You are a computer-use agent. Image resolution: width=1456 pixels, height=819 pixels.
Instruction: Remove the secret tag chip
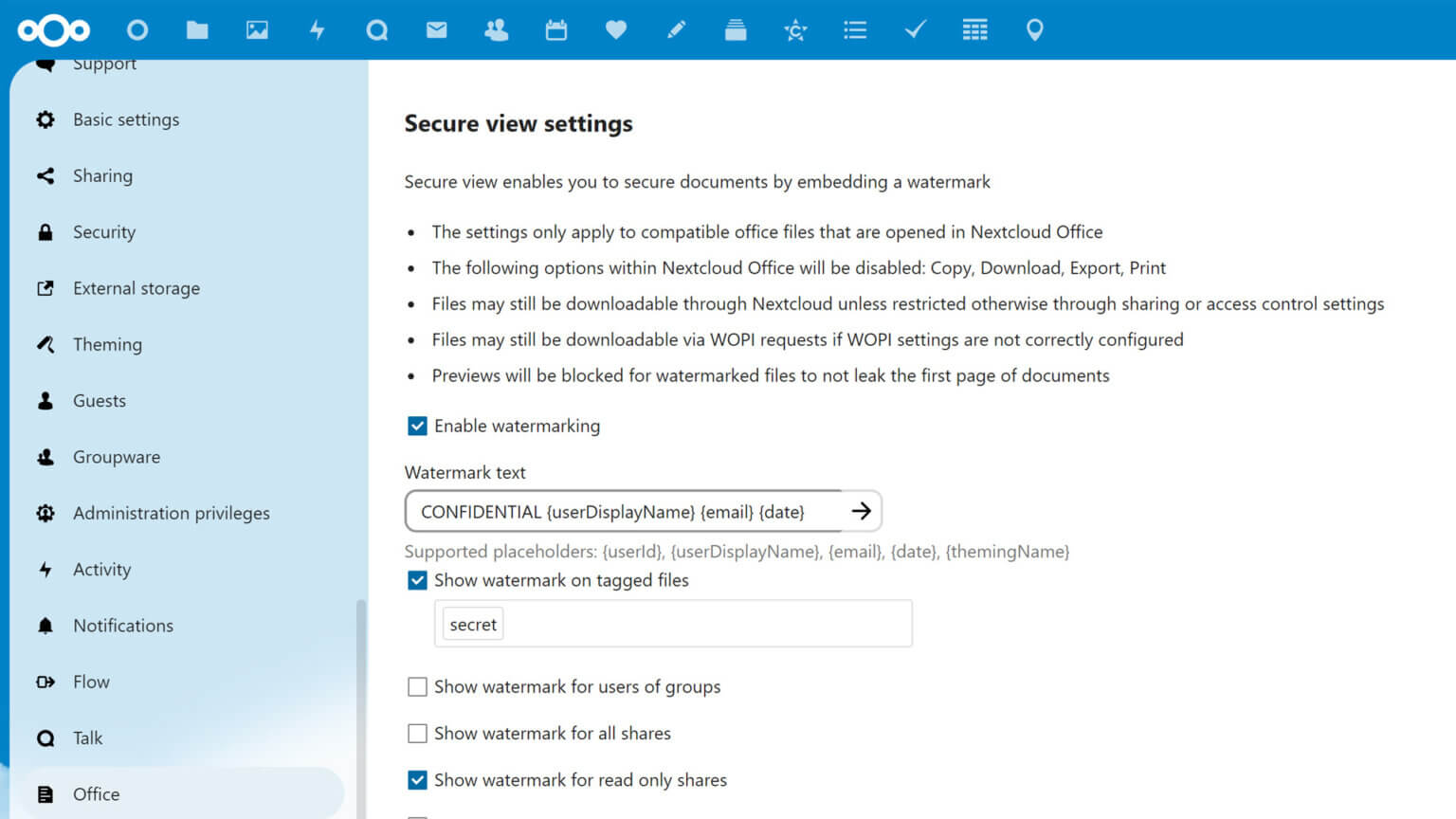coord(472,624)
